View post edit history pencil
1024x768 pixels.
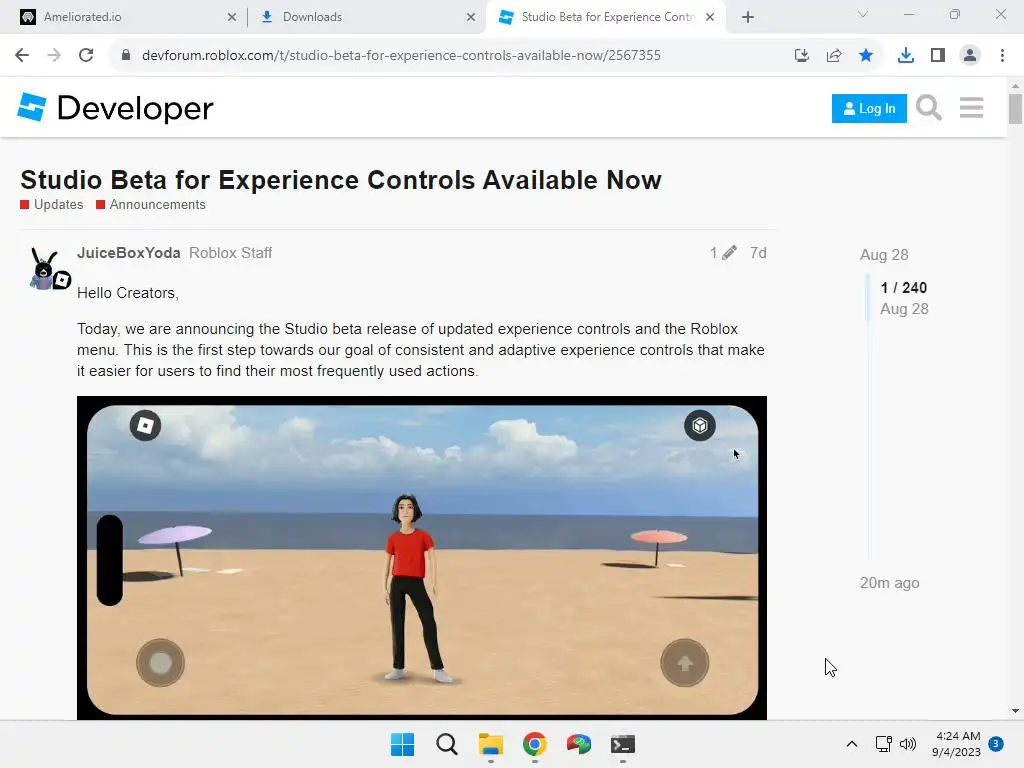(724, 253)
